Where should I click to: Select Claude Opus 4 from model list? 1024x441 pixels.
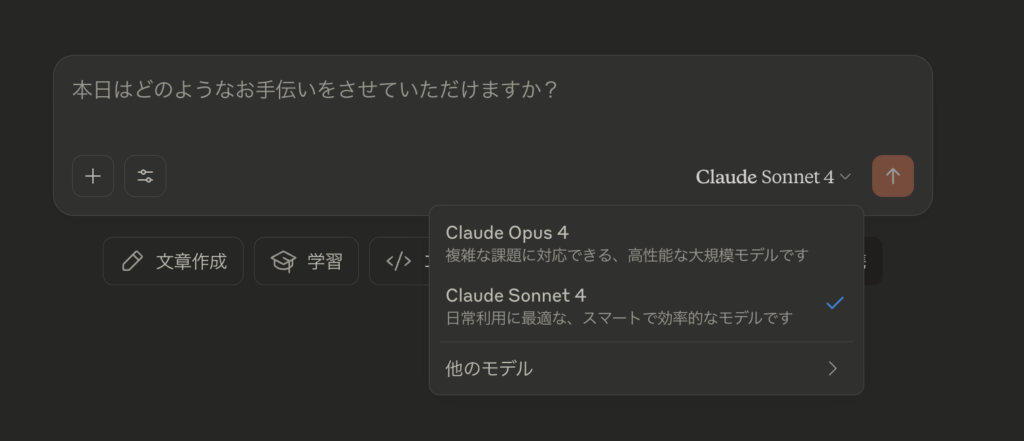click(x=647, y=243)
